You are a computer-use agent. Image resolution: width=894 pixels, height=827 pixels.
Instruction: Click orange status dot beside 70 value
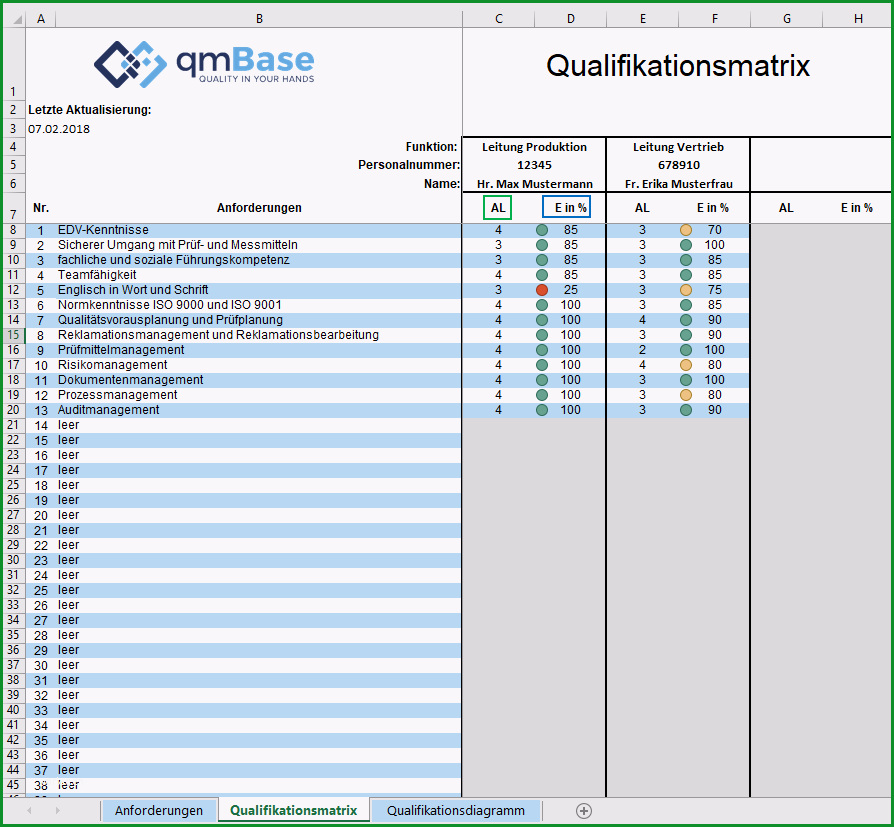(x=686, y=230)
